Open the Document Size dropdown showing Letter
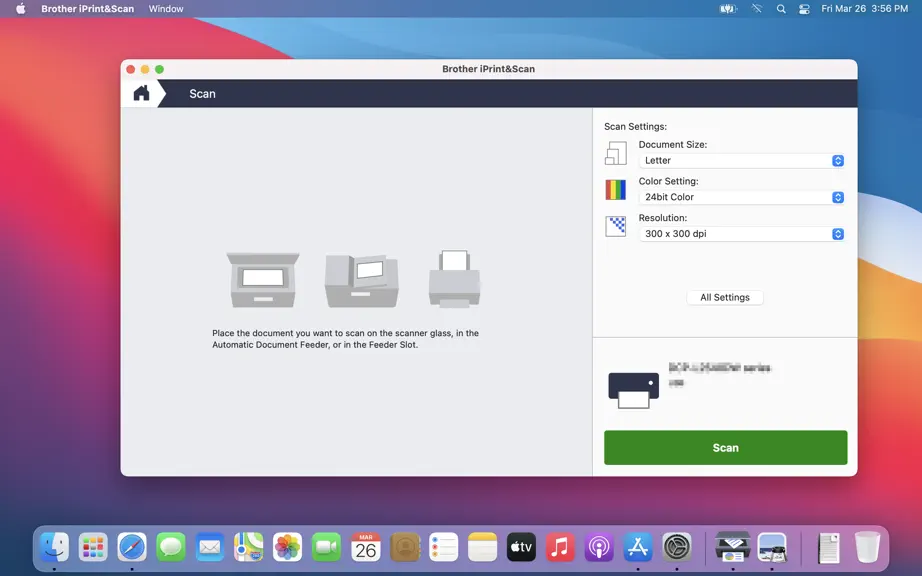Image resolution: width=922 pixels, height=576 pixels. 741,160
